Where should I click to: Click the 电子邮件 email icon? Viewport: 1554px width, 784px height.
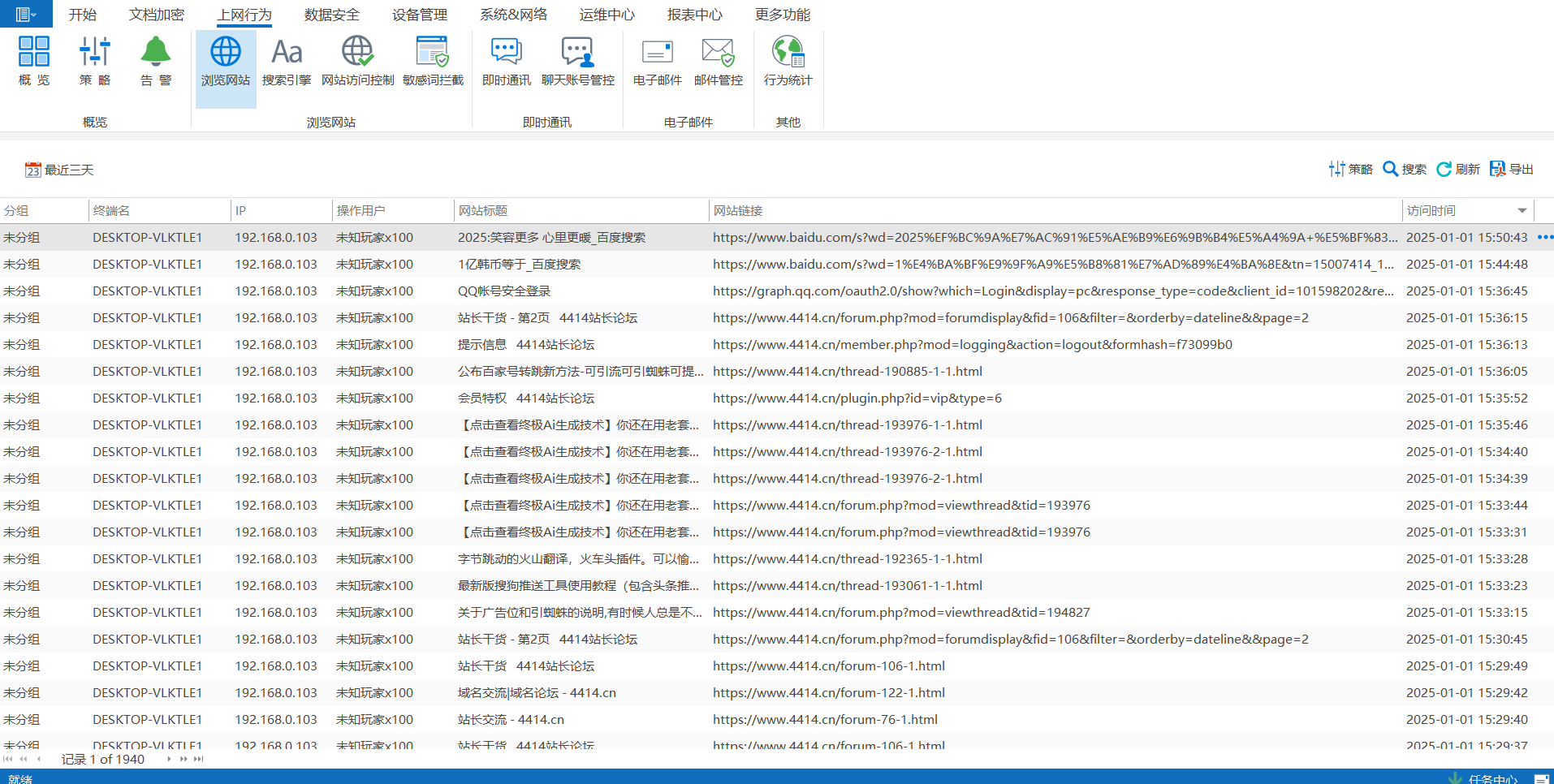[657, 61]
